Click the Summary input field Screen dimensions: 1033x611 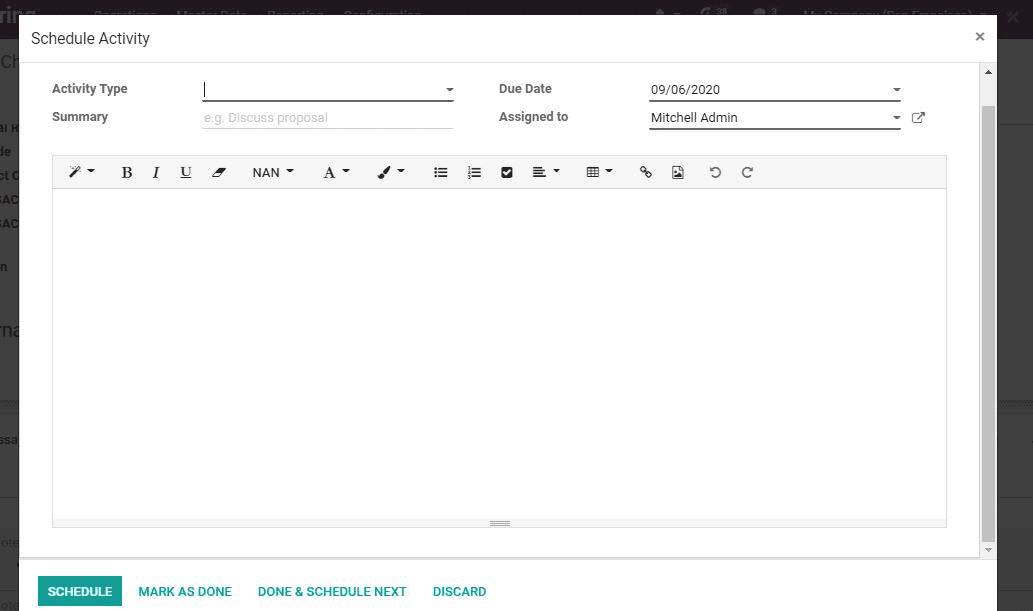coord(327,117)
